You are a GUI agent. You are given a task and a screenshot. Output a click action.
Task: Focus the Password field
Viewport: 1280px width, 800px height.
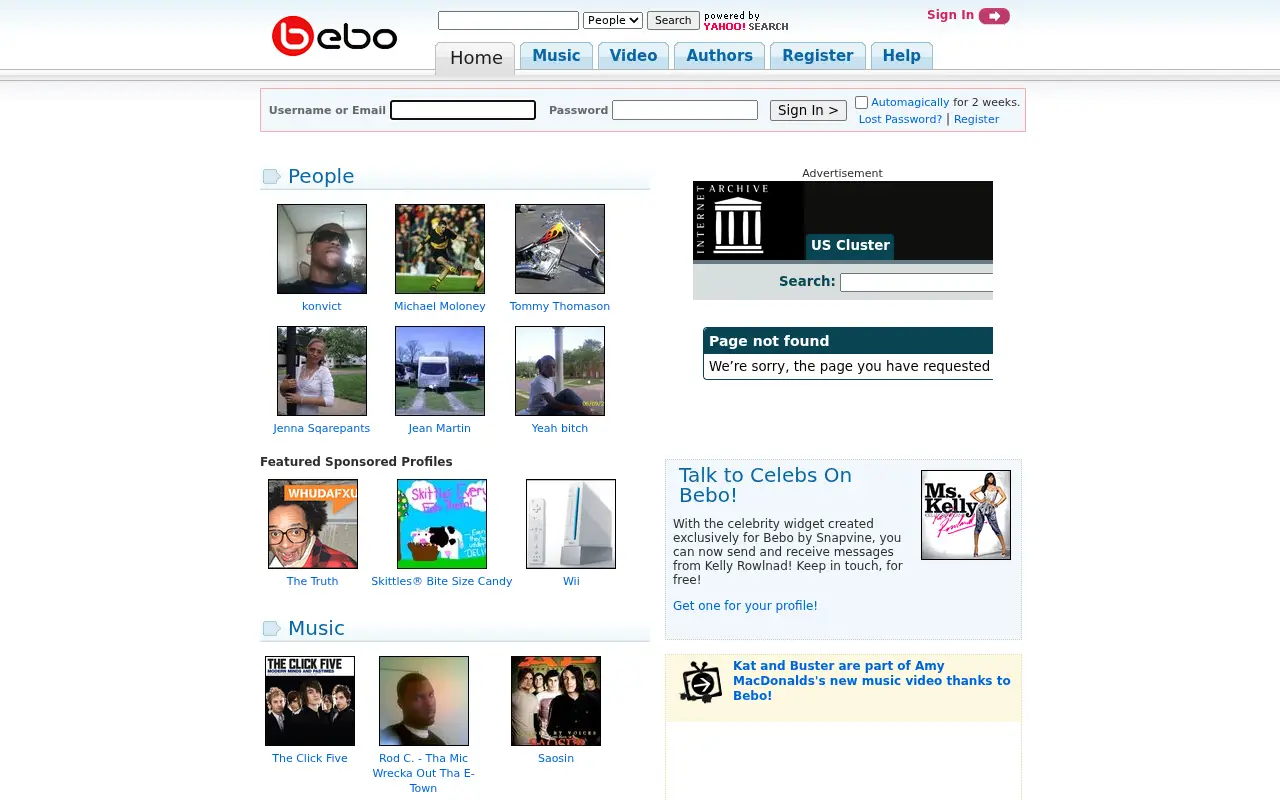pyautogui.click(x=685, y=110)
